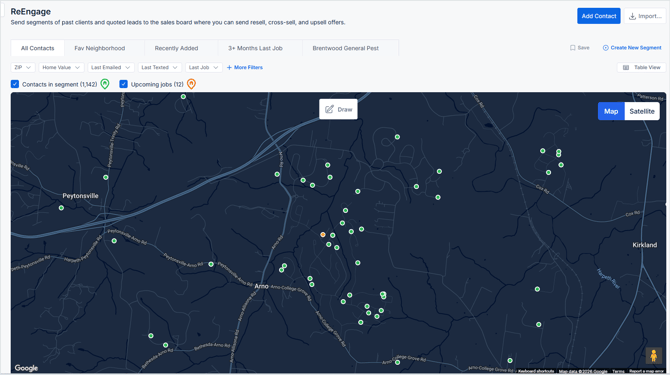Click the Arno town label on map
The width and height of the screenshot is (670, 375).
point(261,286)
